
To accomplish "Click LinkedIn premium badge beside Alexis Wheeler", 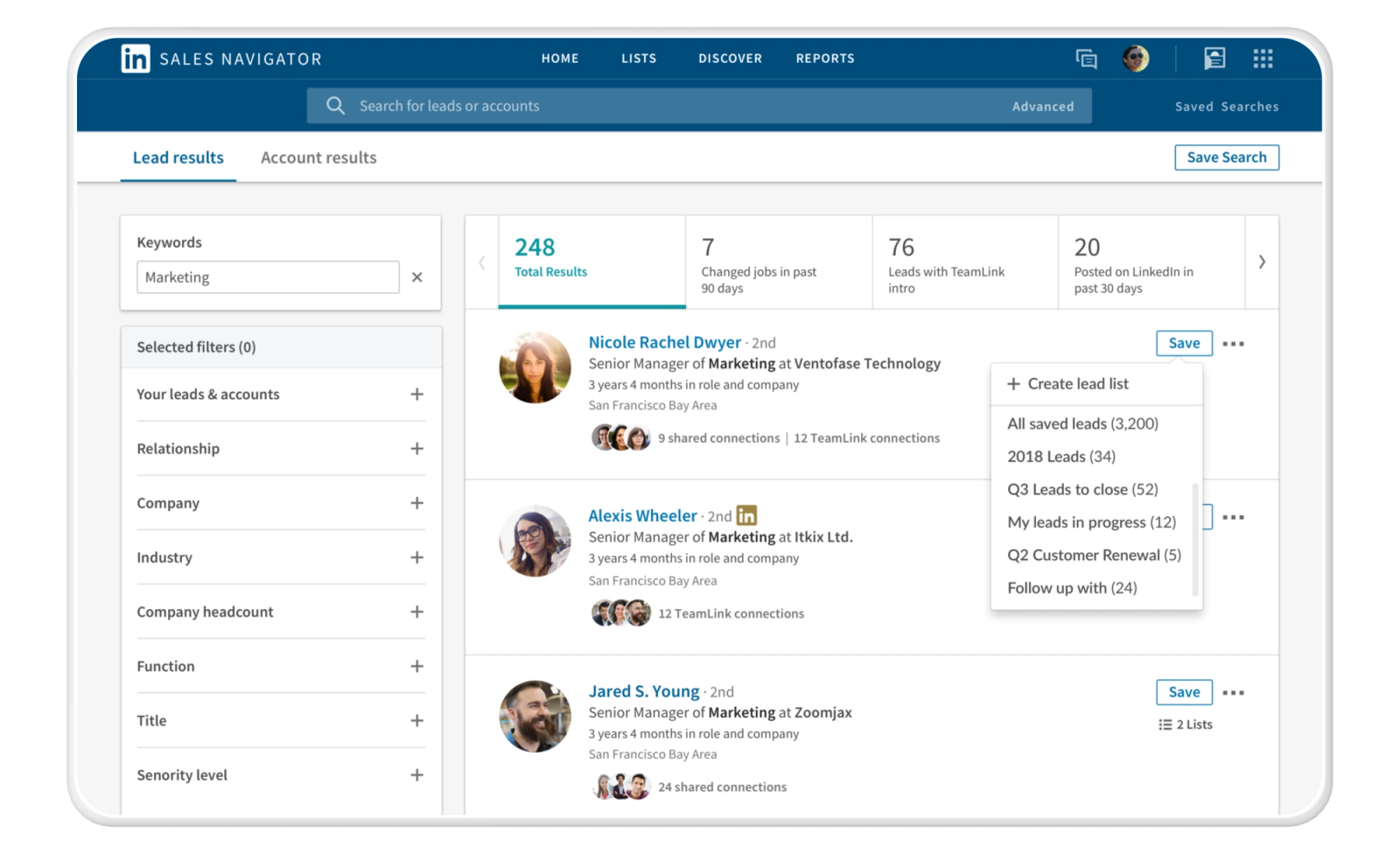I will [x=746, y=515].
